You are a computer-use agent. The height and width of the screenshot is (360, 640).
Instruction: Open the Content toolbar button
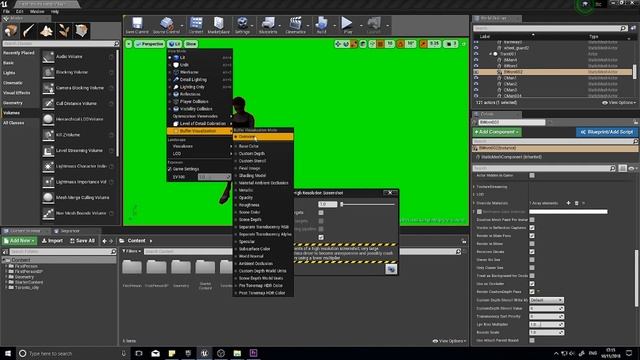point(196,23)
